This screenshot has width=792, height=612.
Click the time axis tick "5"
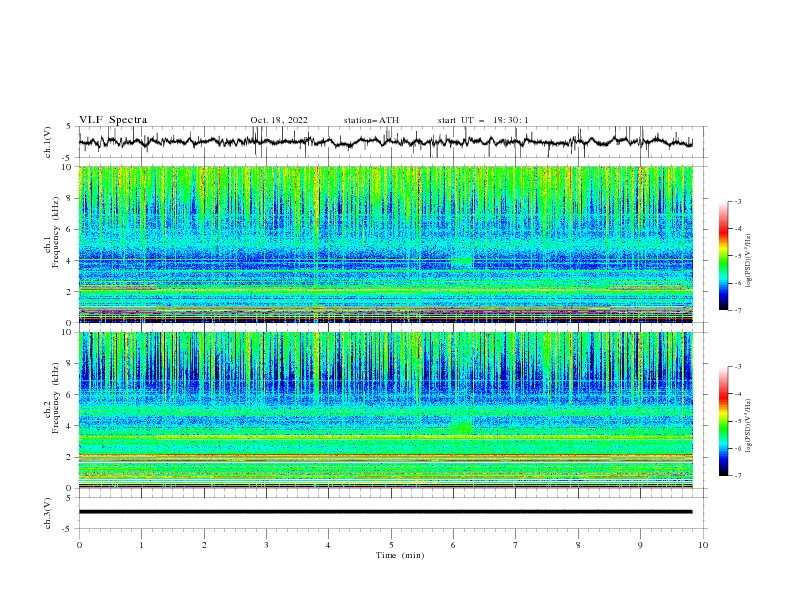pos(391,545)
